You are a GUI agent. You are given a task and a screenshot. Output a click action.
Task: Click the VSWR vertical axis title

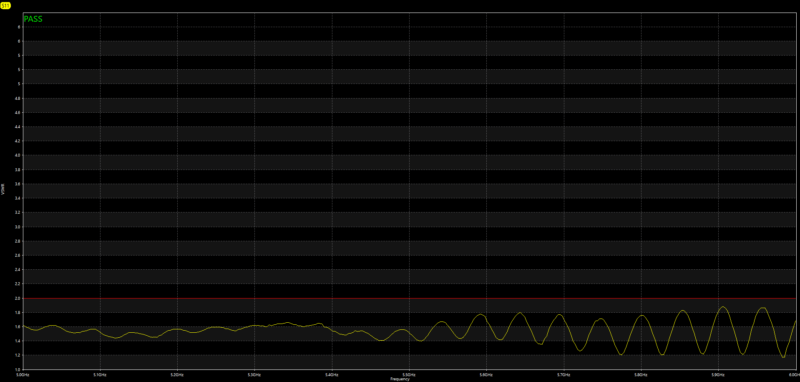(x=3, y=189)
